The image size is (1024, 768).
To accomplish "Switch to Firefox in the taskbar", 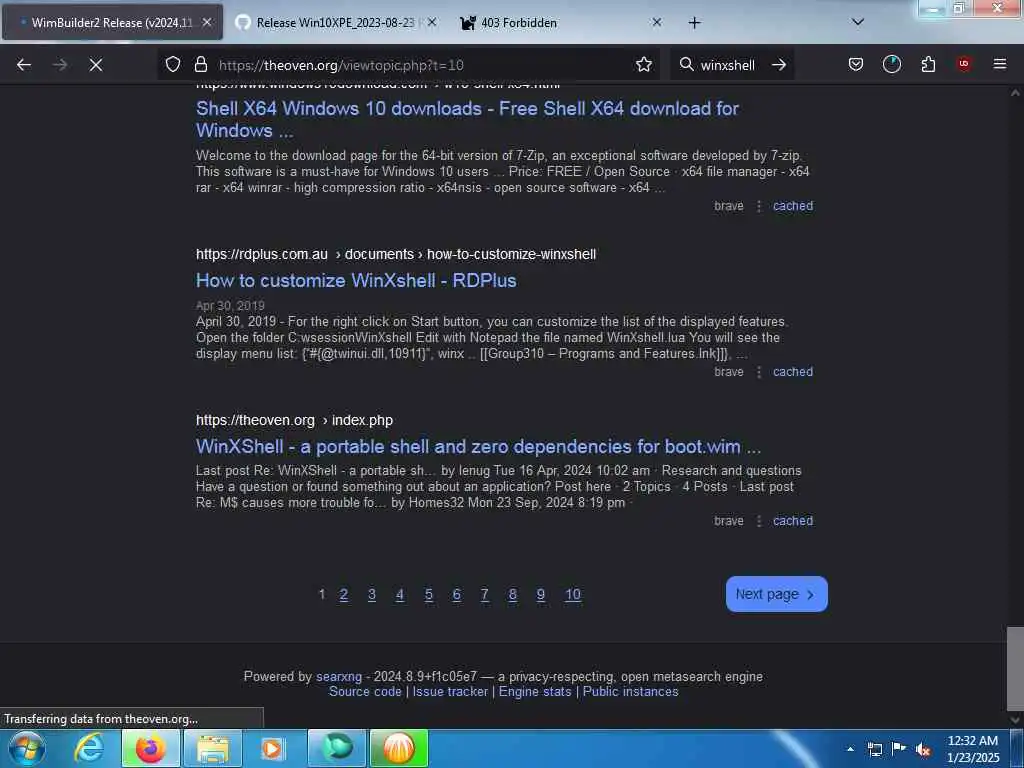I will (x=151, y=748).
